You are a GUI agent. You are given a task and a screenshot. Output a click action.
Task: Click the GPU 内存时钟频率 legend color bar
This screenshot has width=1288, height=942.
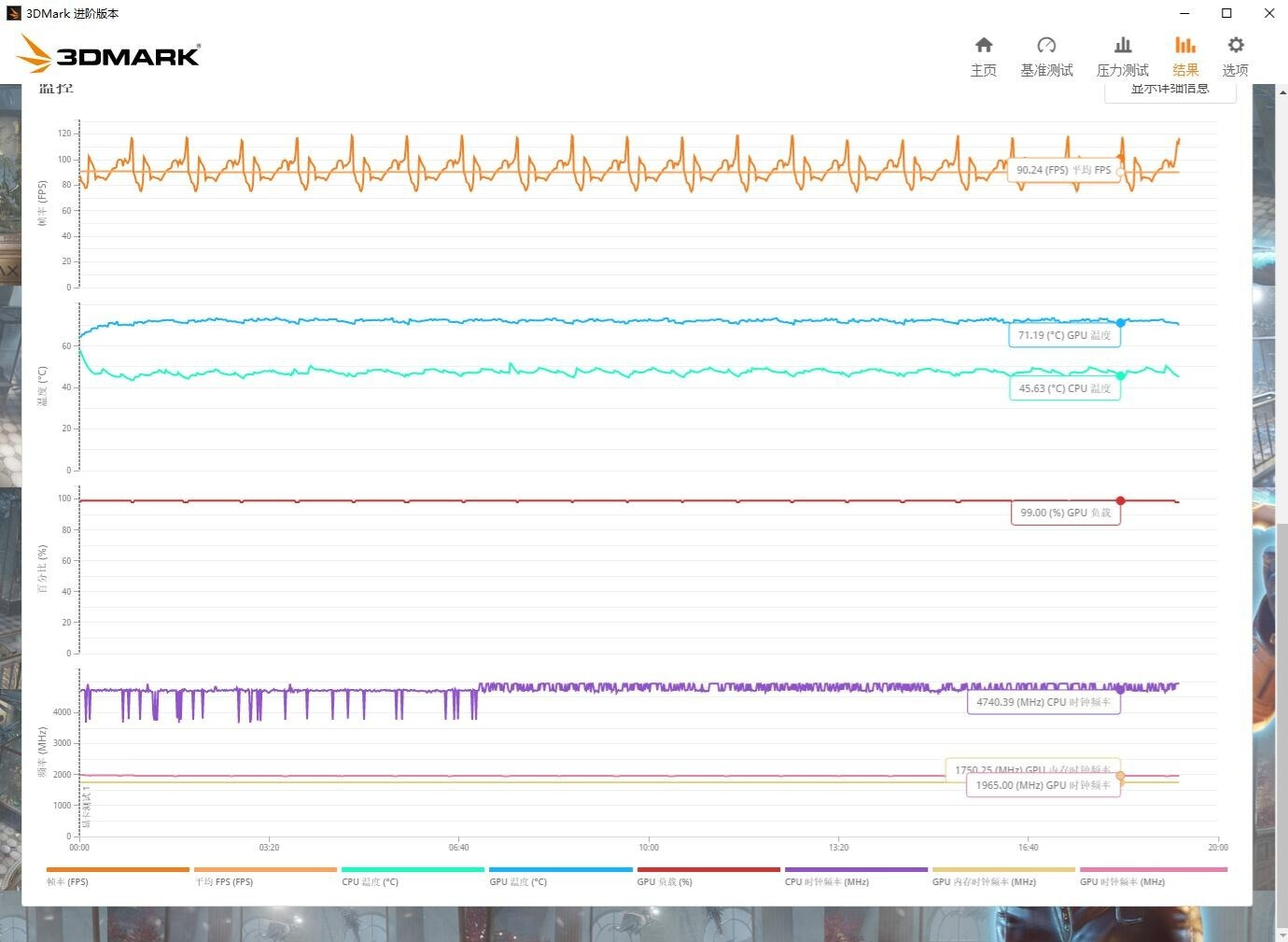coord(1003,869)
